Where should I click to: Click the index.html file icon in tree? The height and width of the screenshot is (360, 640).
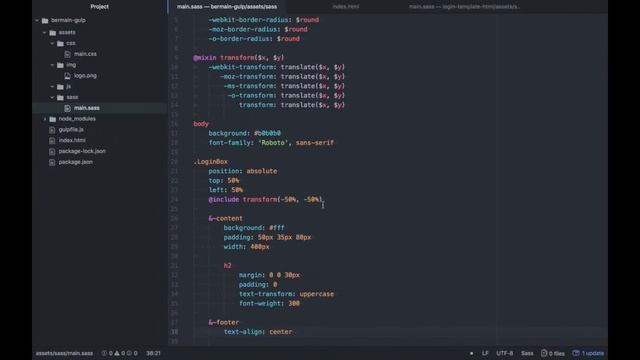(x=52, y=140)
